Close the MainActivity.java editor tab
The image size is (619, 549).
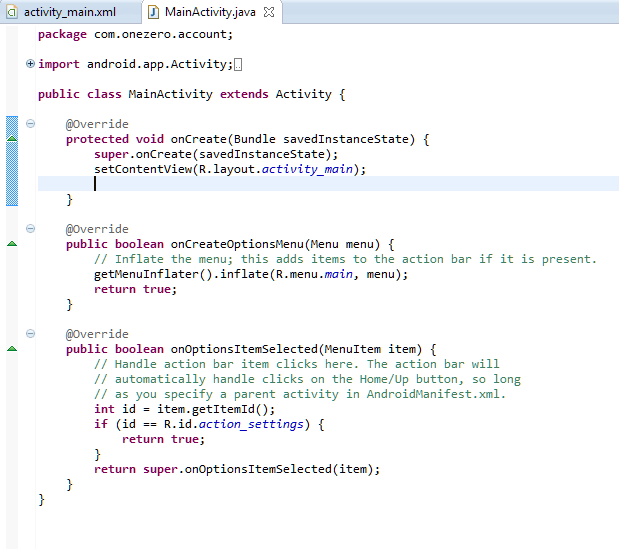269,12
